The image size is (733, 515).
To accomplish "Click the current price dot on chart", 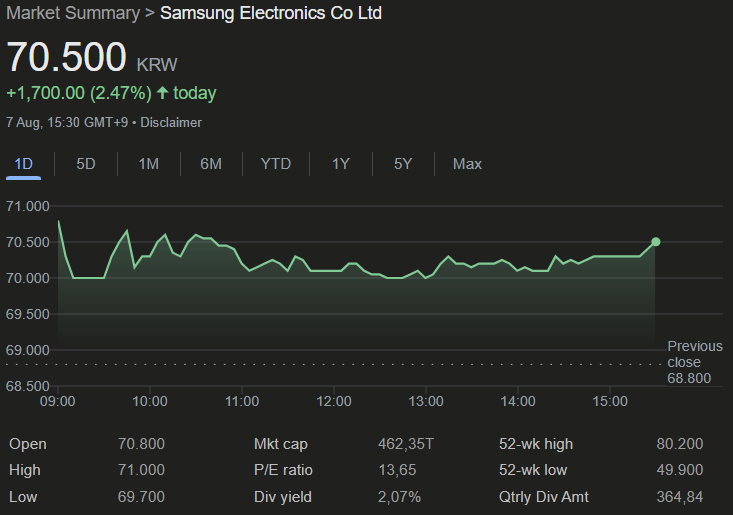I will [655, 242].
